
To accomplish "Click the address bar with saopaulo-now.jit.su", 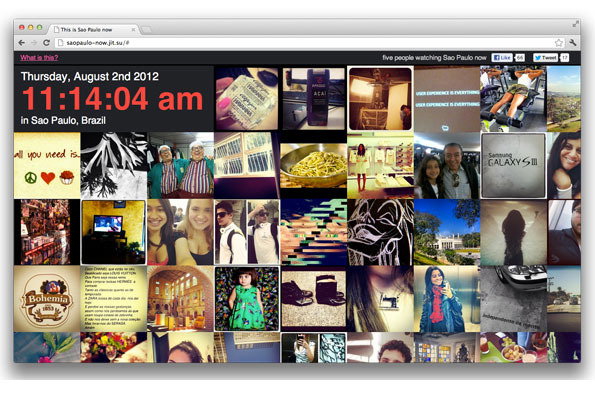I will 310,43.
